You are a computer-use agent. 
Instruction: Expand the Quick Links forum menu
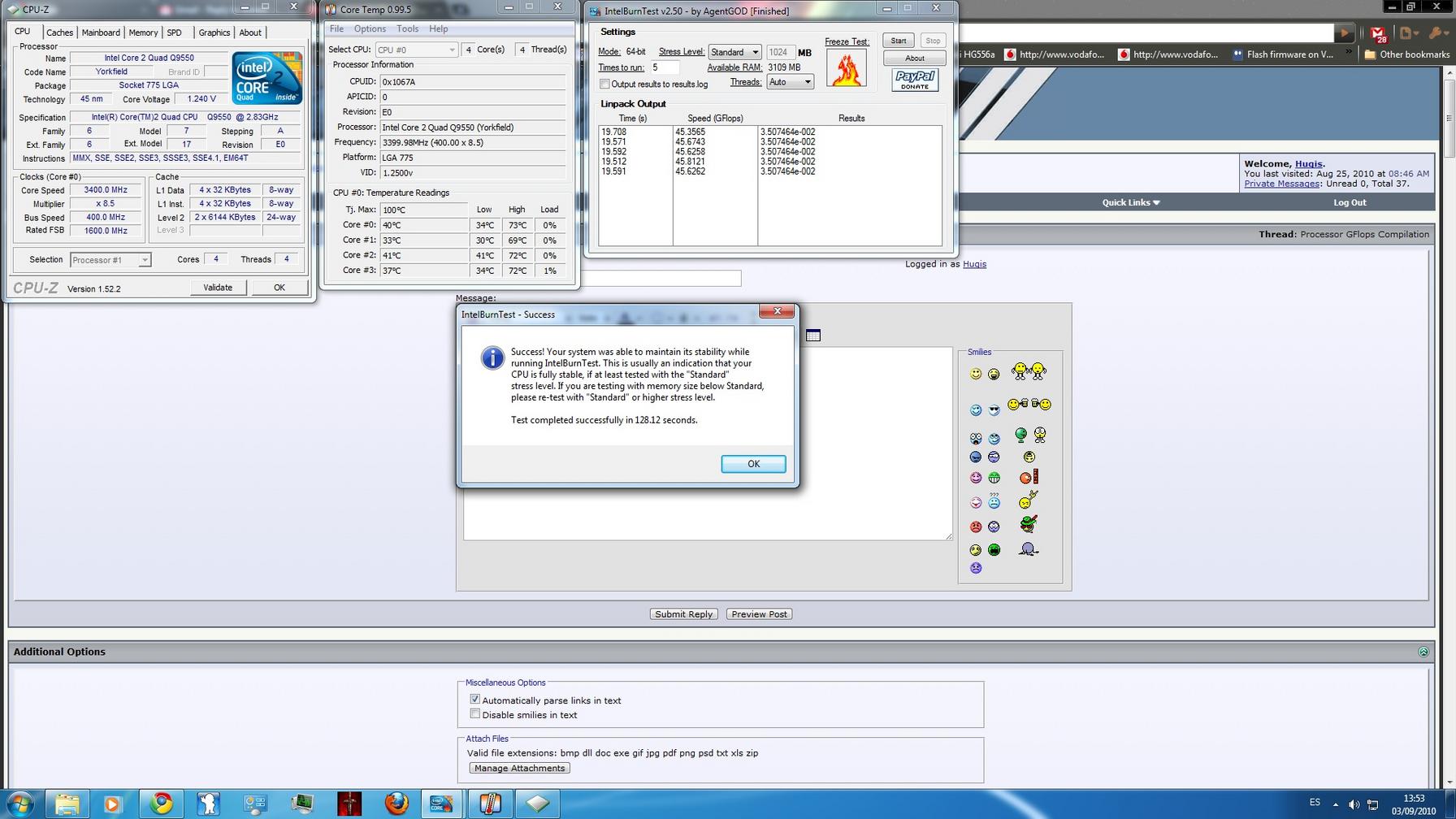[1131, 202]
